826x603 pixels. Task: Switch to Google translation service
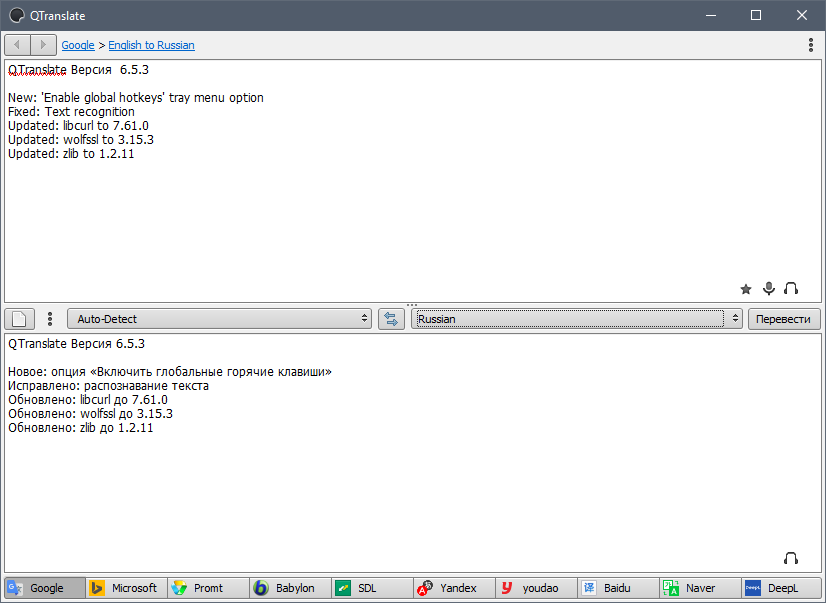pyautogui.click(x=45, y=588)
